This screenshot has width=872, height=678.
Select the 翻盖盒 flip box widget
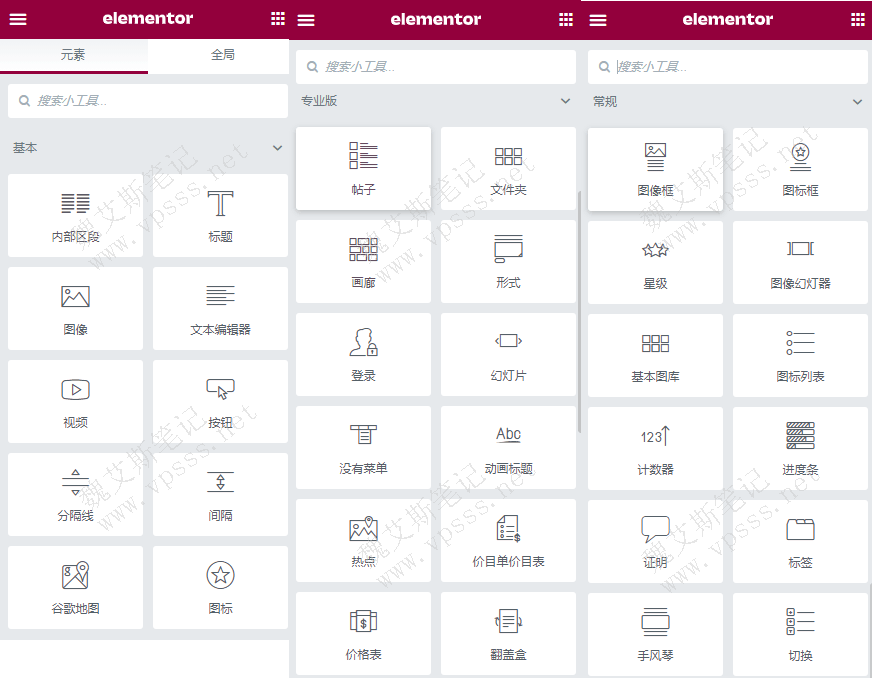coord(508,633)
